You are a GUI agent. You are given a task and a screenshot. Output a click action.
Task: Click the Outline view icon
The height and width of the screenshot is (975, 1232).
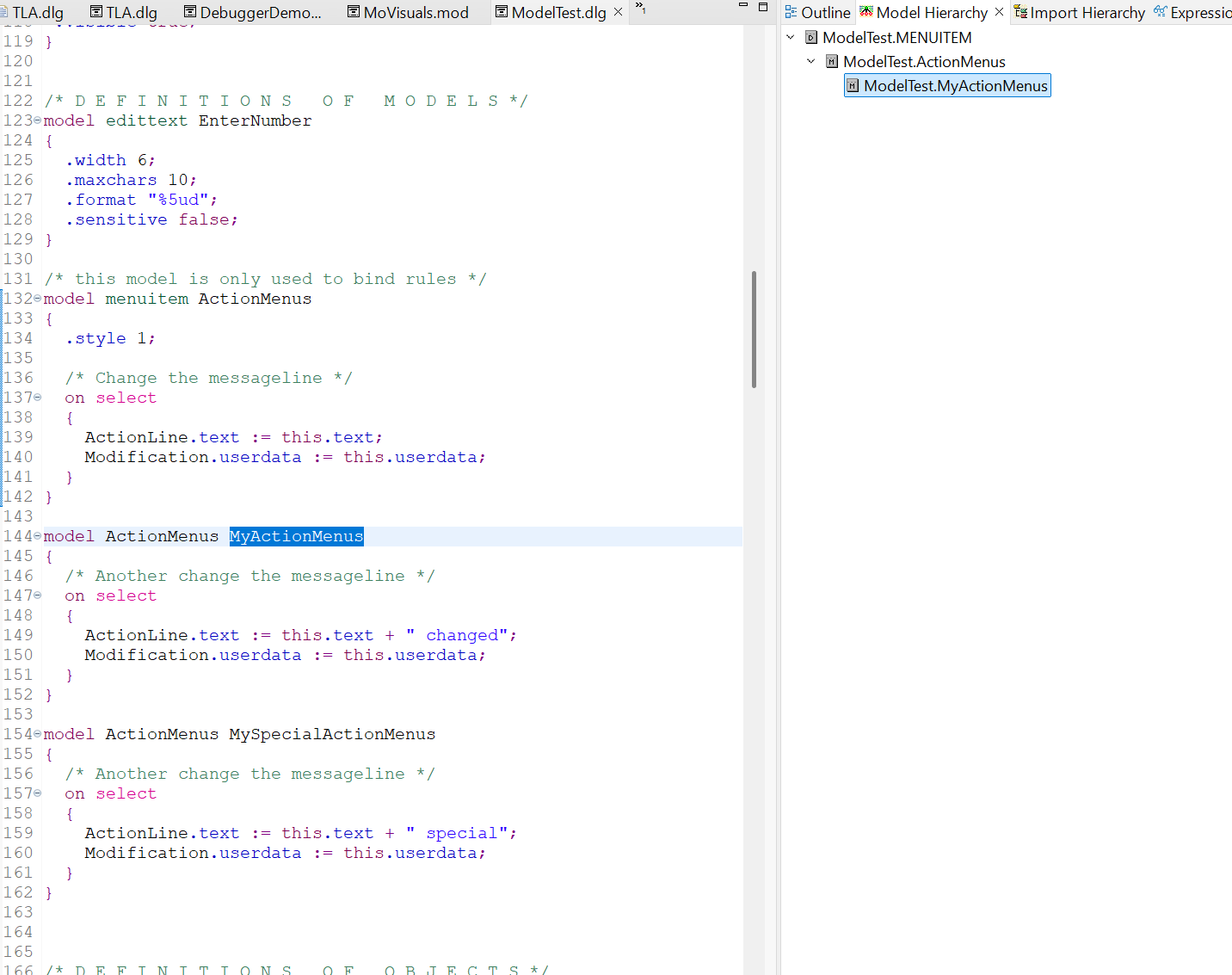point(791,12)
